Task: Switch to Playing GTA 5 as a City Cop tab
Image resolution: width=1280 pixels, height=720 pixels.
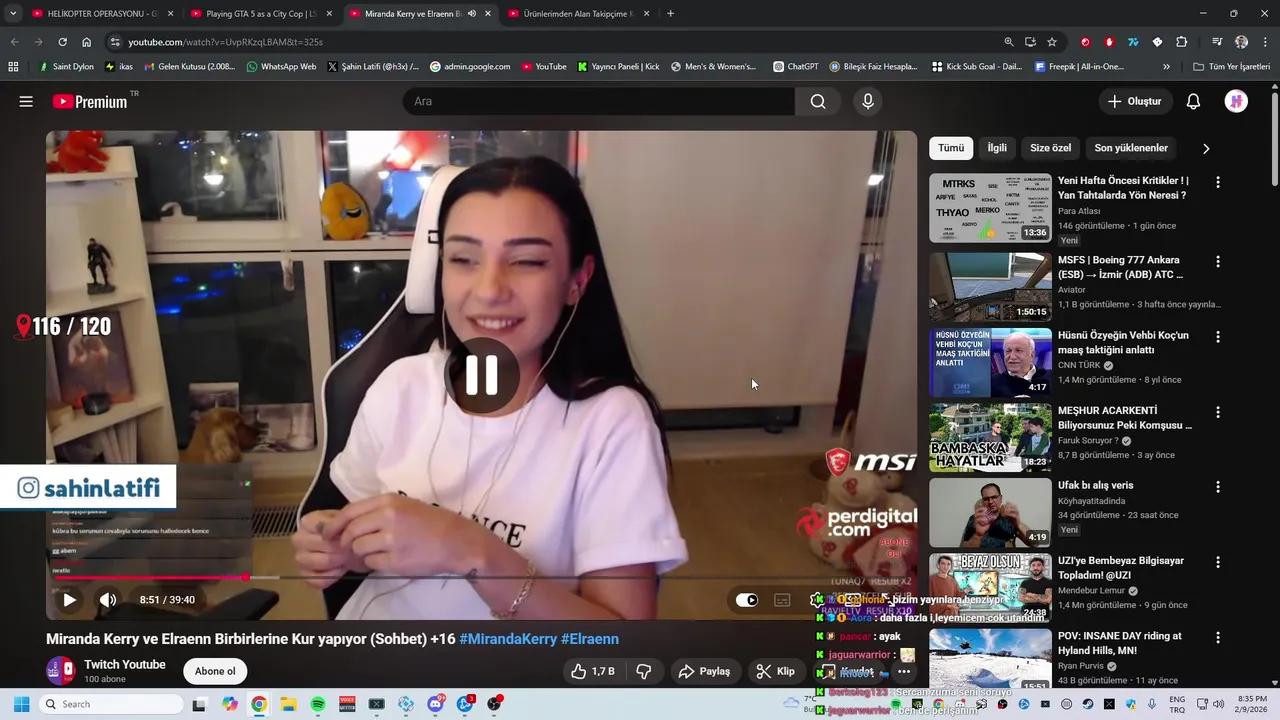Action: coord(260,14)
